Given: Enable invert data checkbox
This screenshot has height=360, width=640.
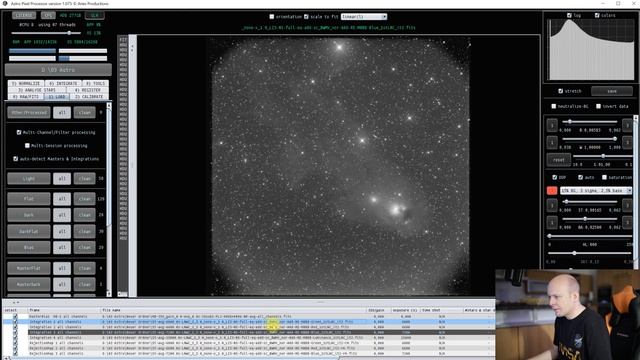Looking at the screenshot, I should [x=598, y=106].
